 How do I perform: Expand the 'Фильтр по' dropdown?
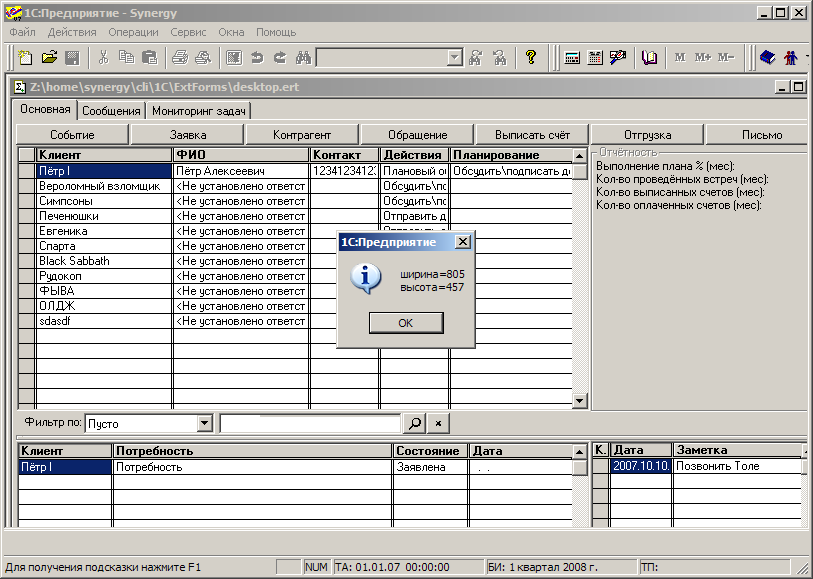pos(205,424)
